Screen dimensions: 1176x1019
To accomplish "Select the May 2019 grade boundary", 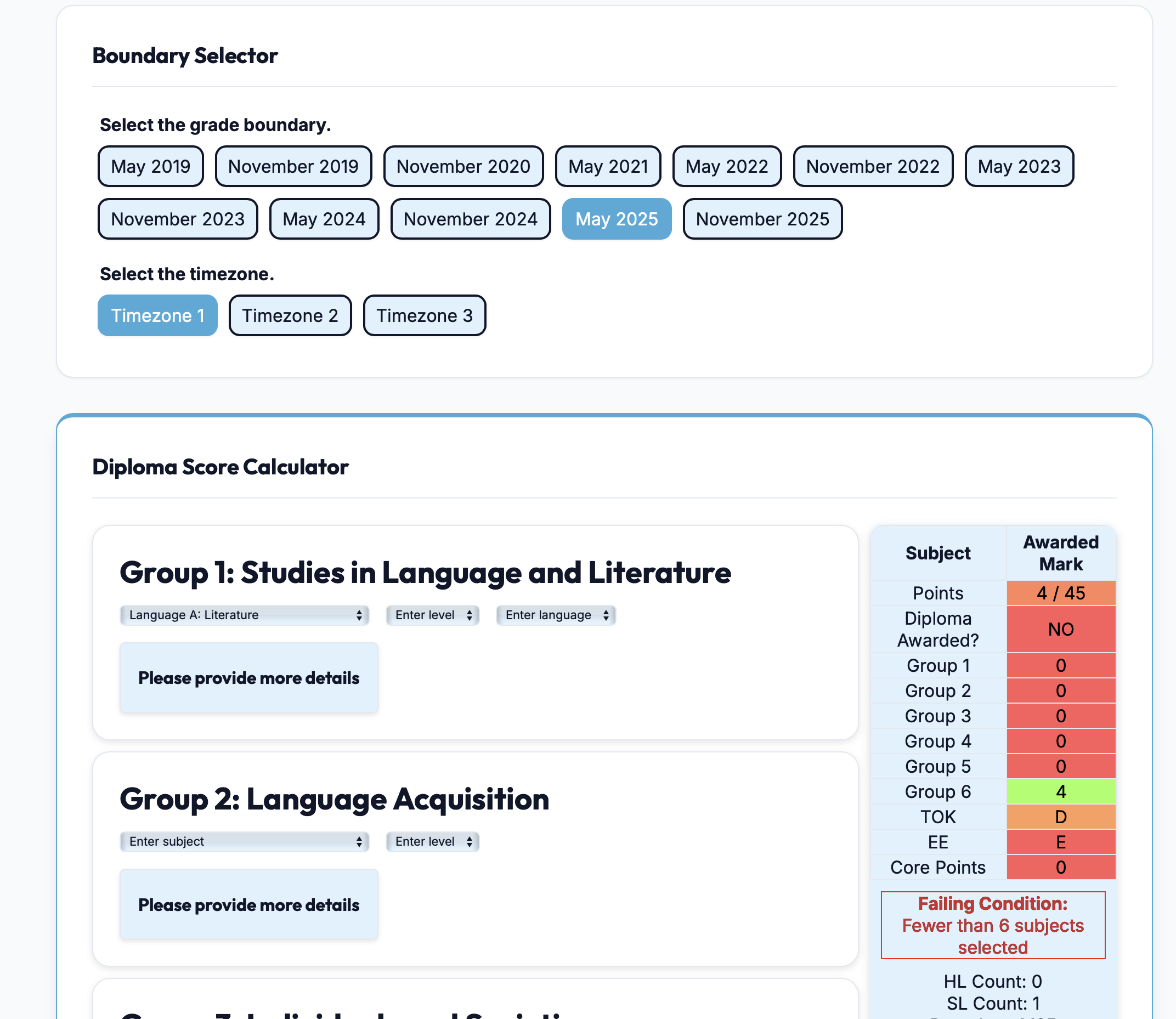I will pos(150,166).
